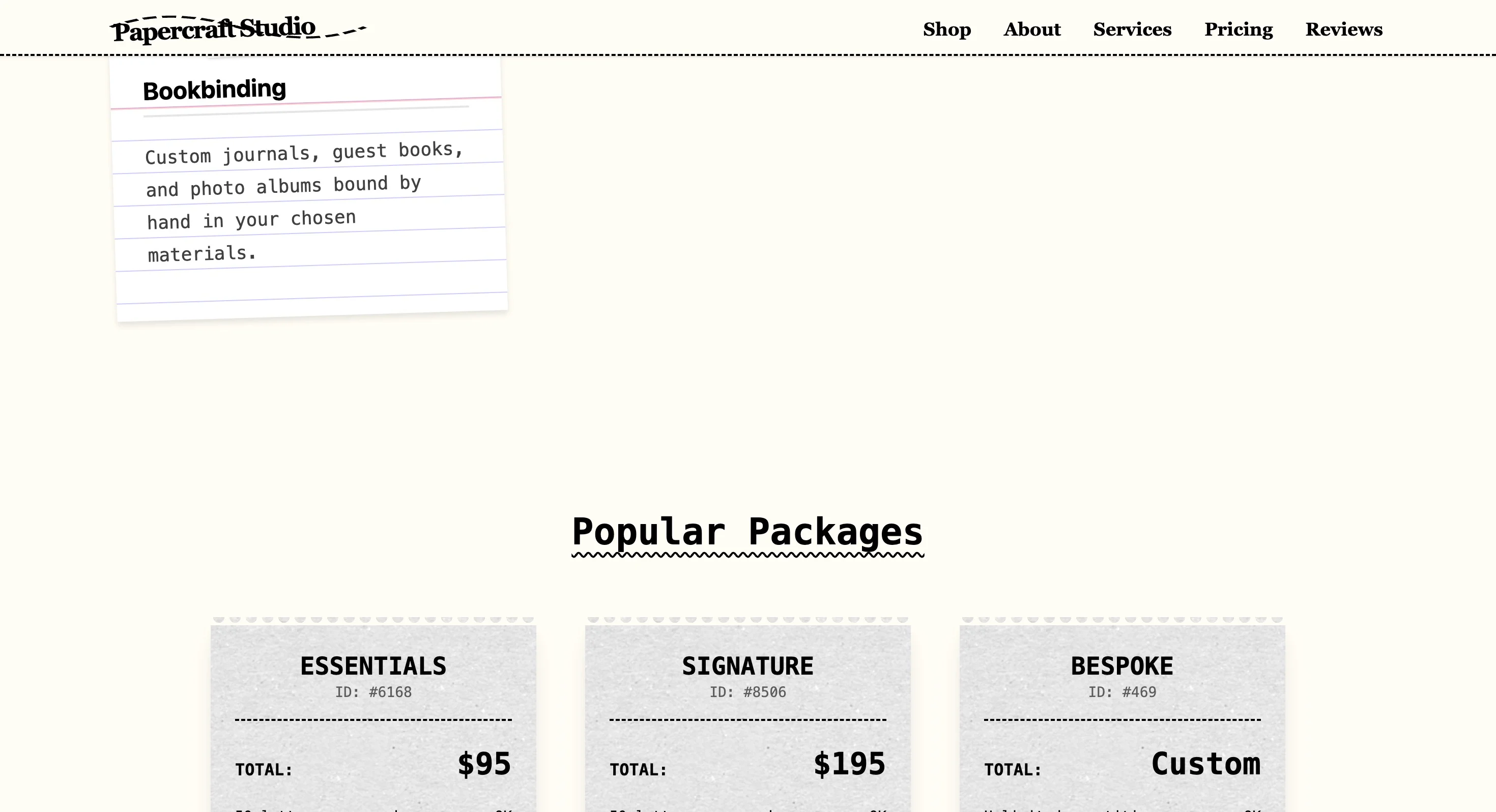Click Essentials ID #6168 label
This screenshot has width=1496, height=812.
(x=373, y=692)
